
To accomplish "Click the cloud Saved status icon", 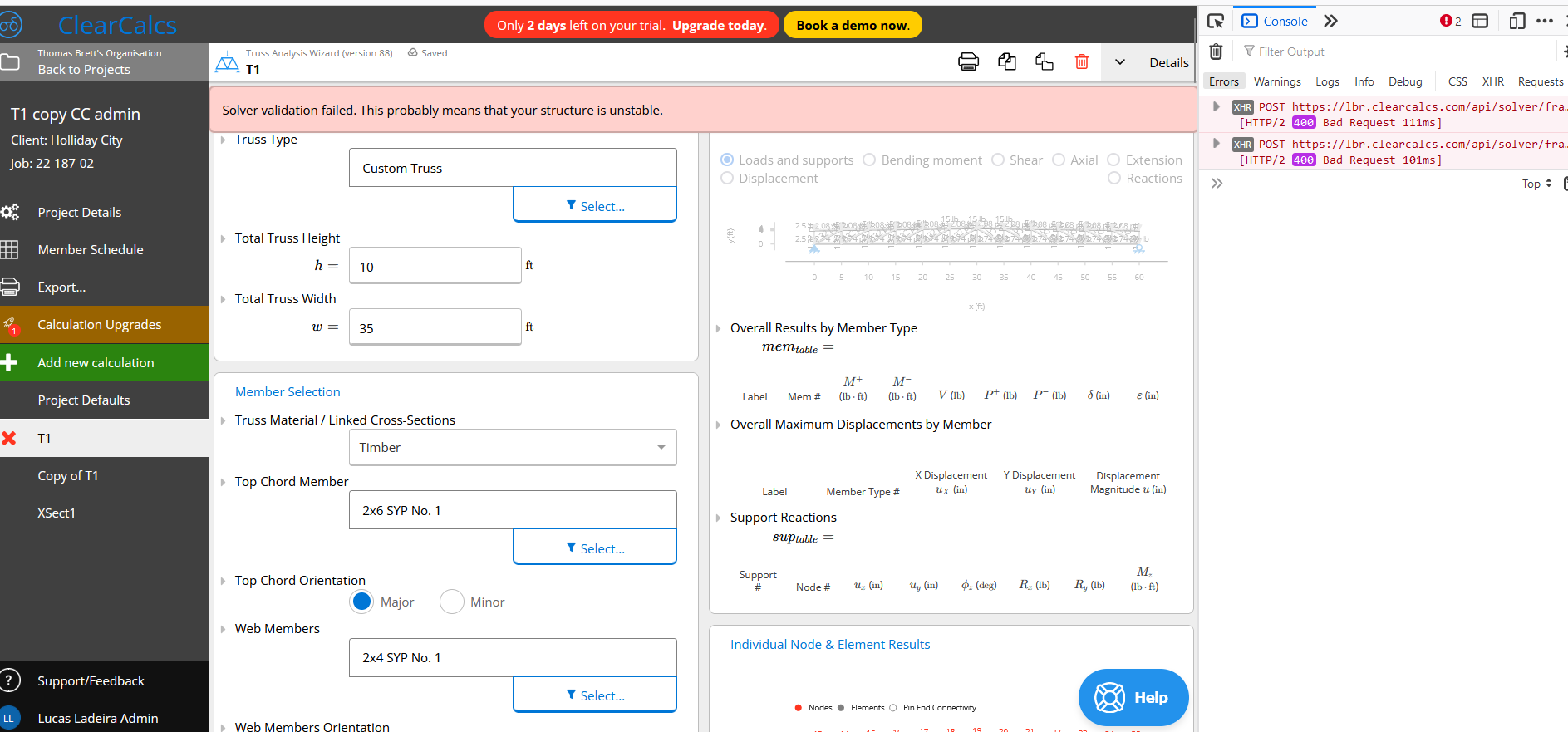I will click(x=412, y=52).
